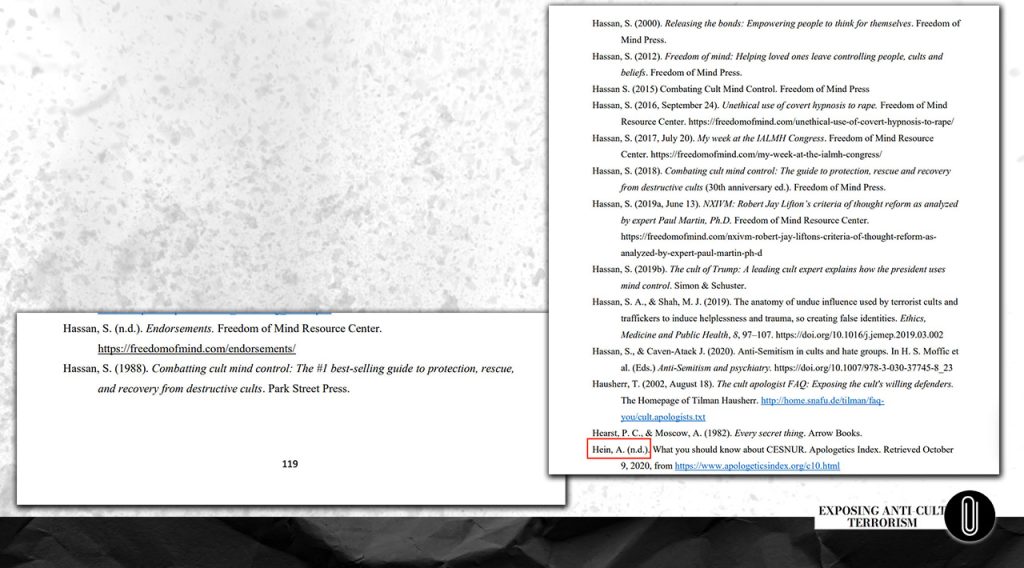1024x568 pixels.
Task: Click the page number 119
Action: [x=290, y=464]
